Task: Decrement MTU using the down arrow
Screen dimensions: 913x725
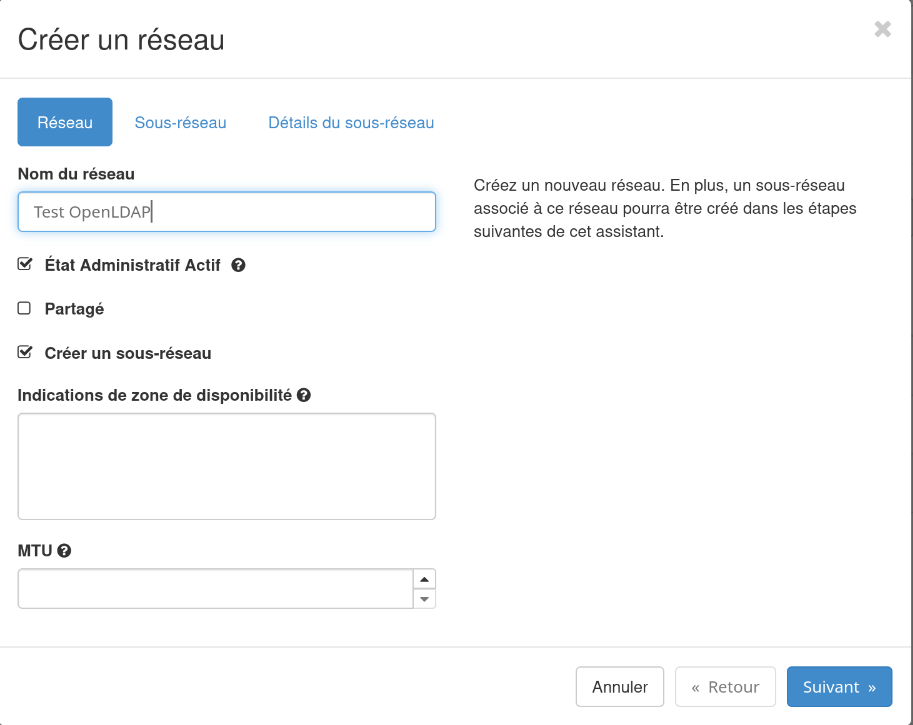Action: tap(424, 598)
